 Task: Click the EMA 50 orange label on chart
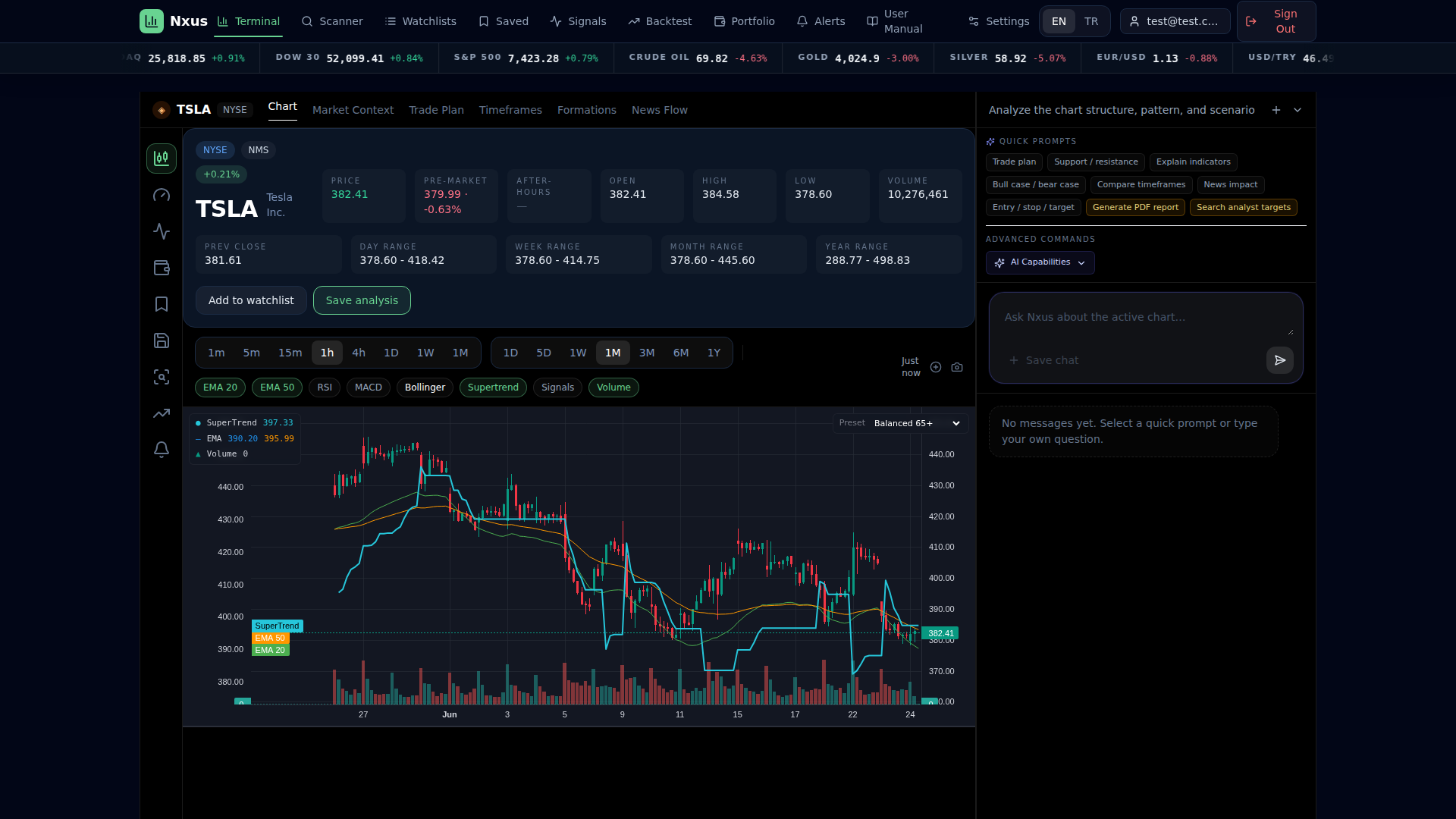click(270, 638)
